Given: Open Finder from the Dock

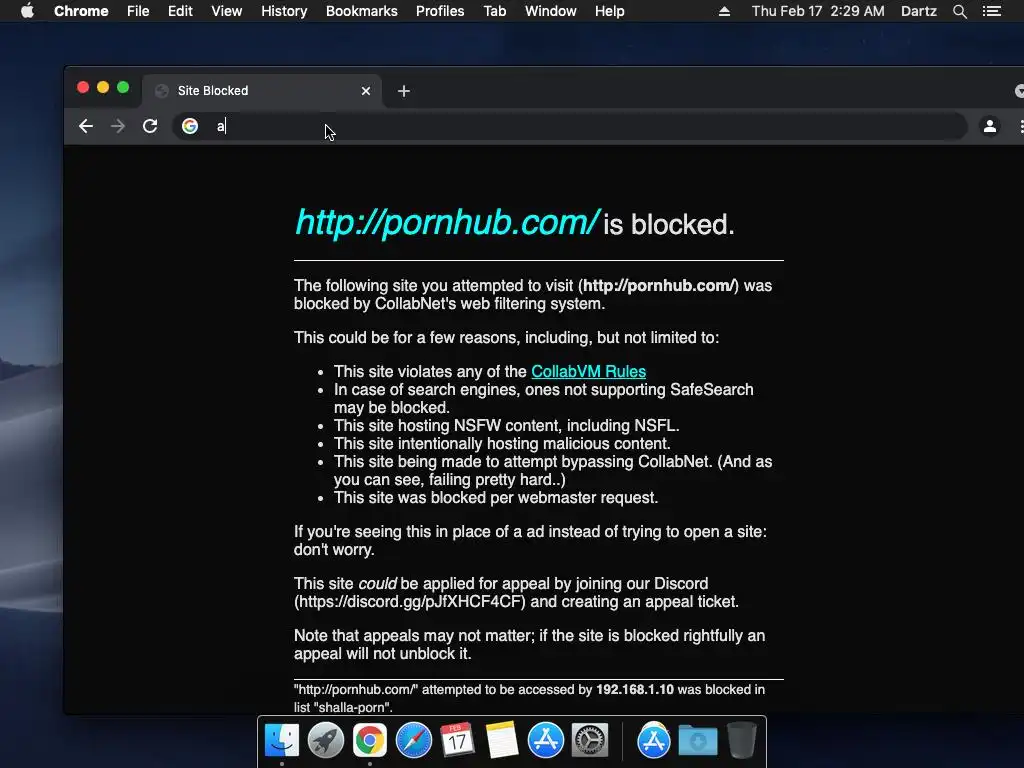Looking at the screenshot, I should [x=282, y=741].
